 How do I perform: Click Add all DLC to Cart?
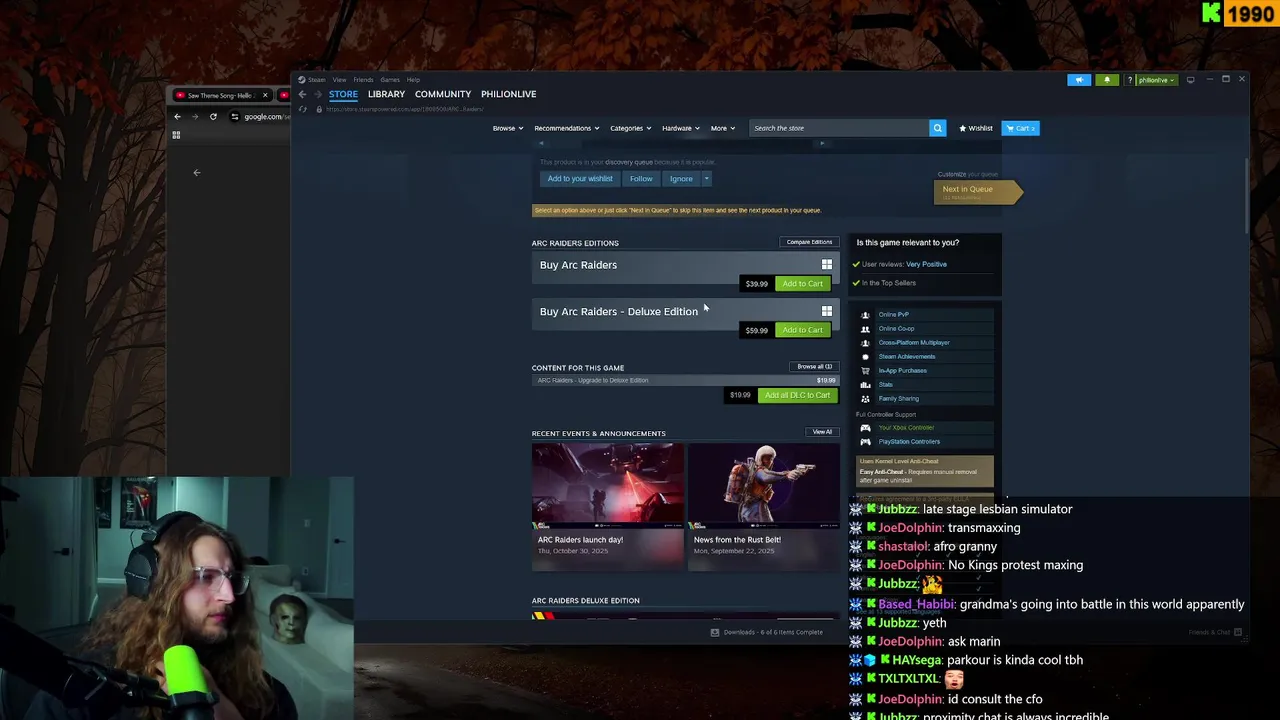797,395
